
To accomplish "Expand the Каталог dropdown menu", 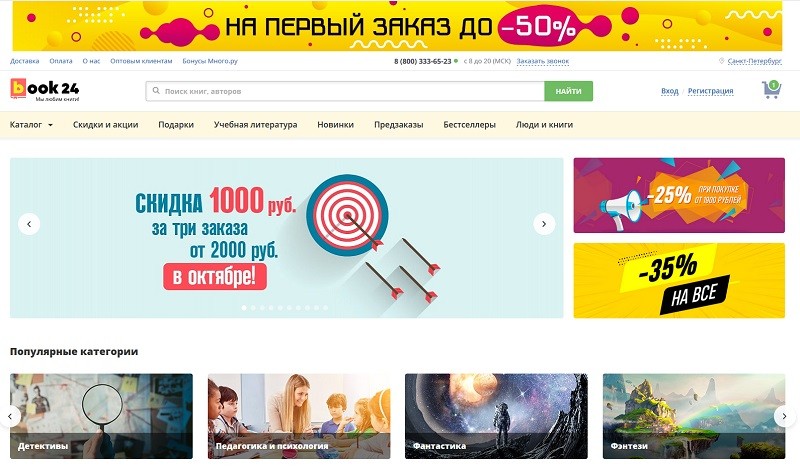I will (31, 125).
